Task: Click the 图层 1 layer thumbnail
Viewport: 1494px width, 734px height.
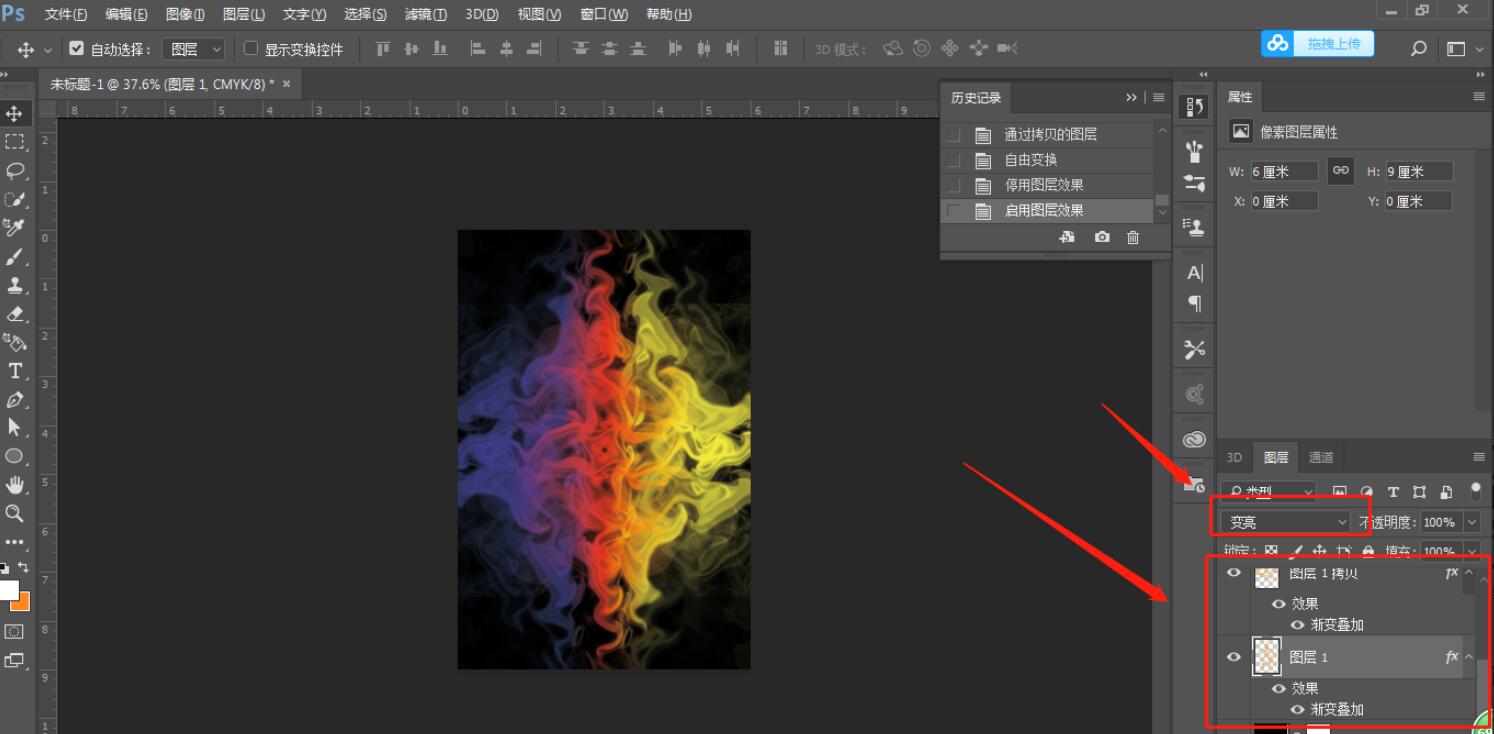Action: click(x=1267, y=657)
